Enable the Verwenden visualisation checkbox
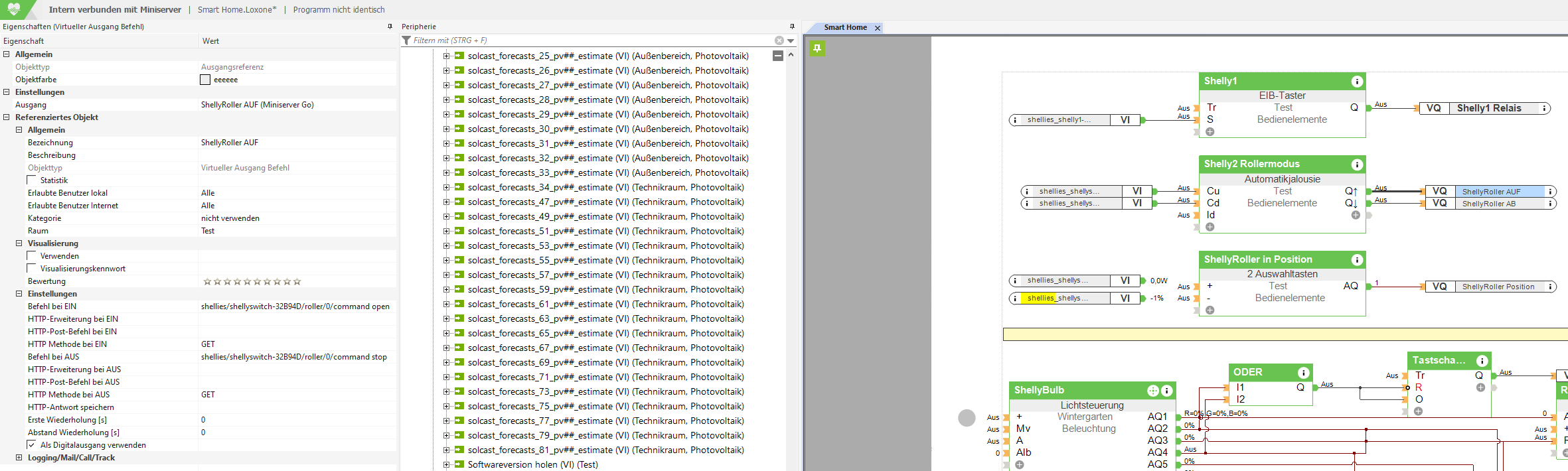The image size is (1568, 471). click(x=32, y=256)
